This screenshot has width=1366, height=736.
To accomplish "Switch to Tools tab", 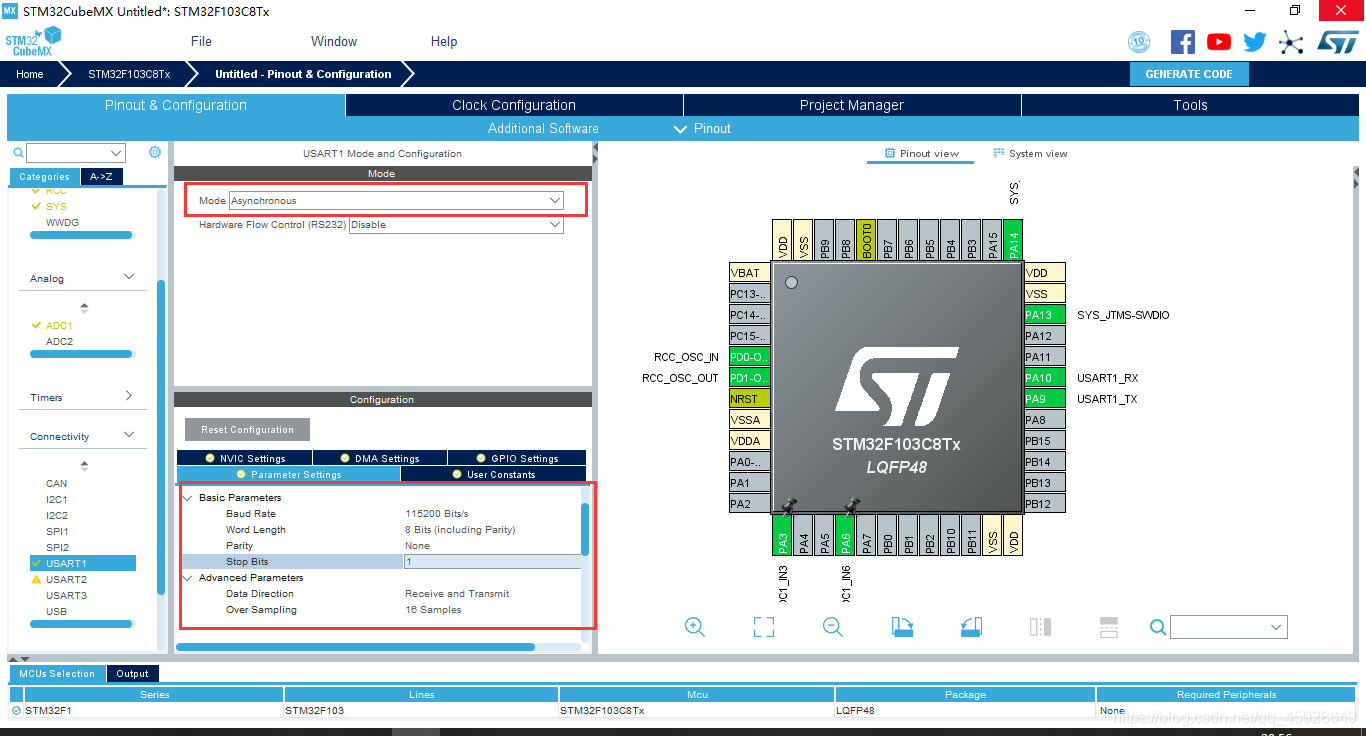I will [x=1190, y=105].
